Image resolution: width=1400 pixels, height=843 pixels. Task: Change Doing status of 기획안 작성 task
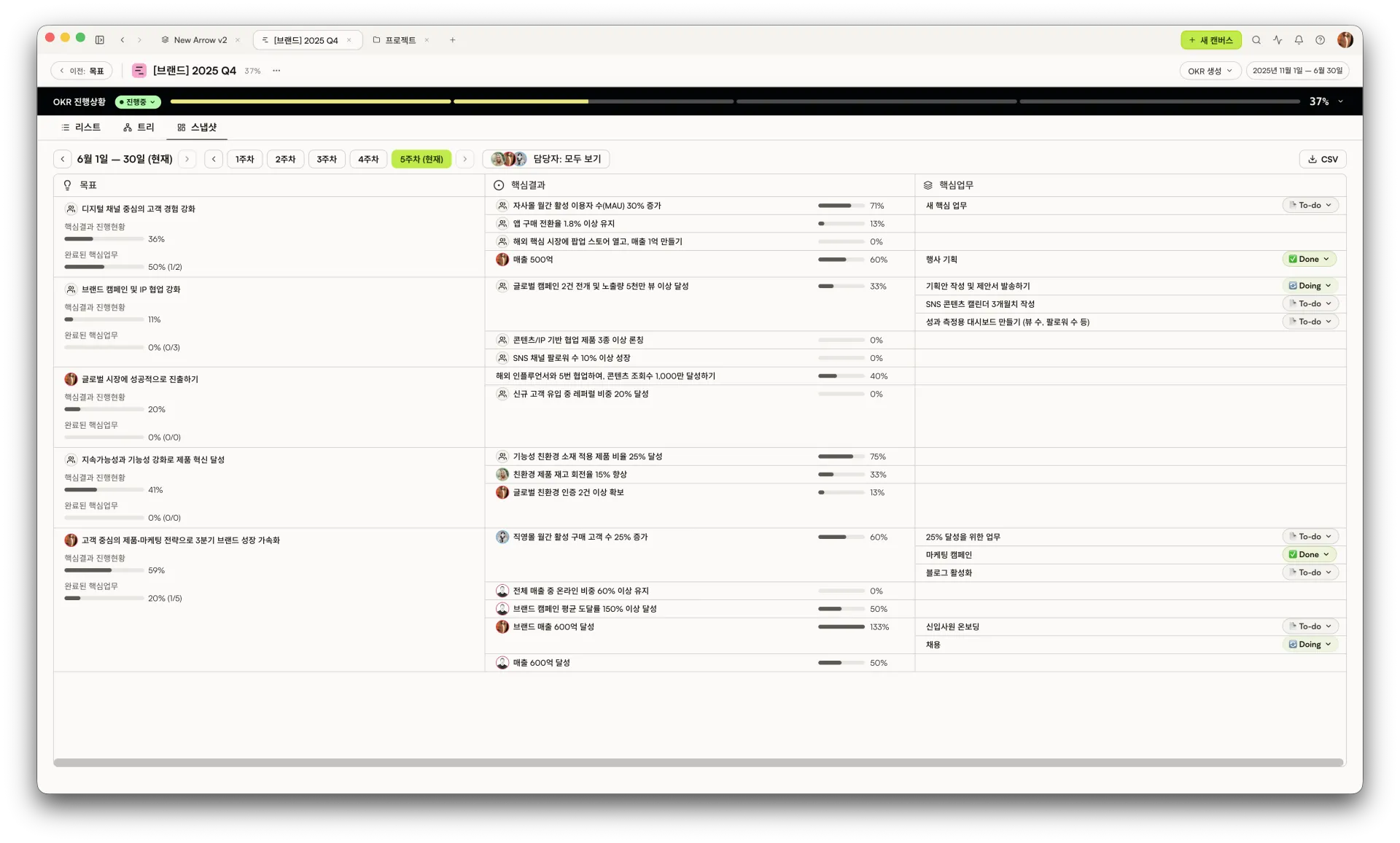click(1310, 286)
